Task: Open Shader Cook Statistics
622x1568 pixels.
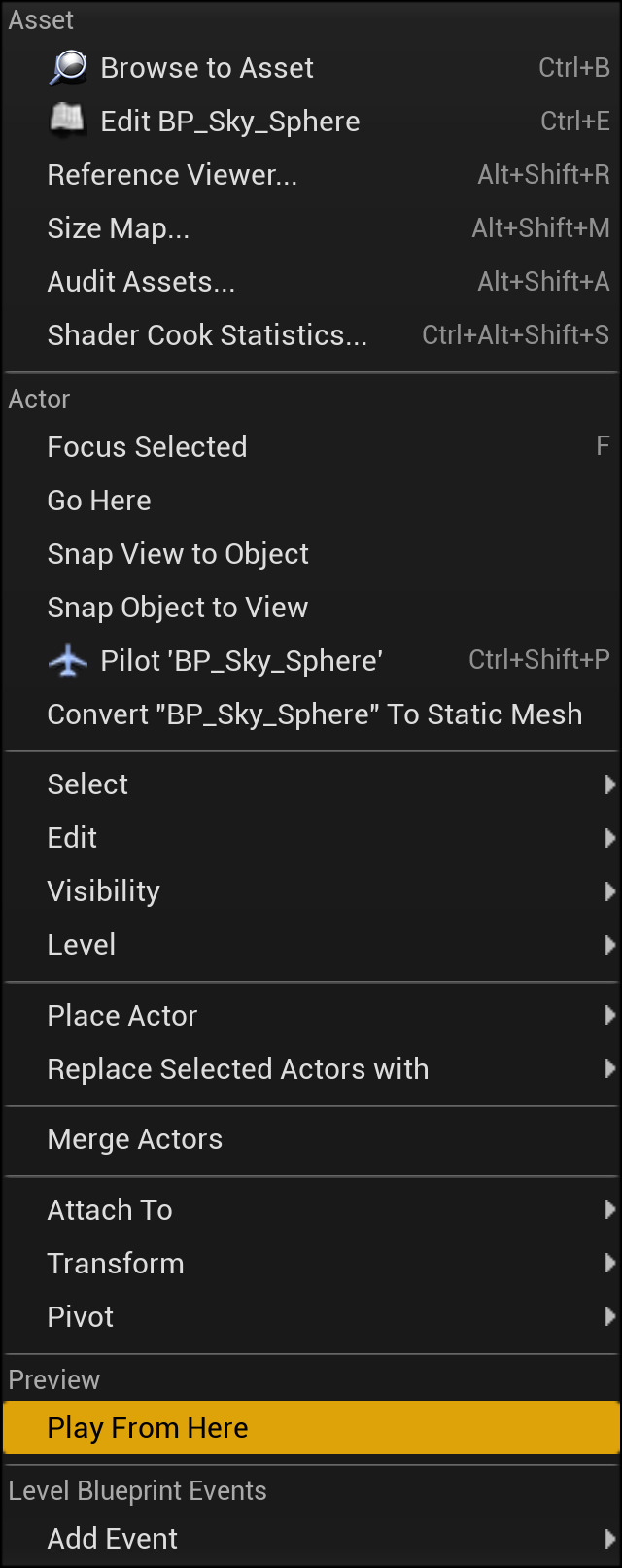Action: coord(207,335)
